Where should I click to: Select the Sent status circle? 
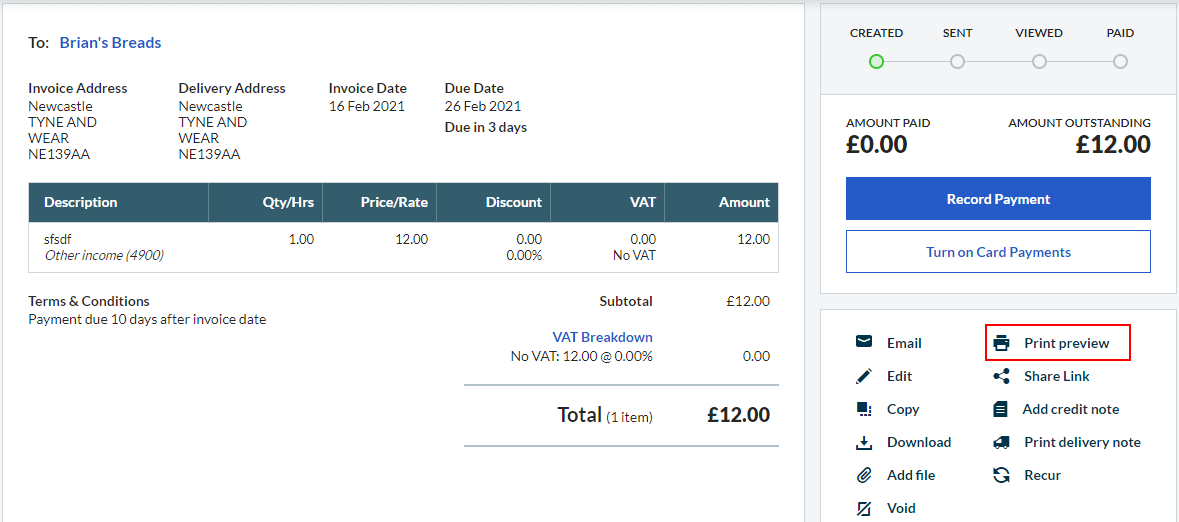click(x=957, y=62)
